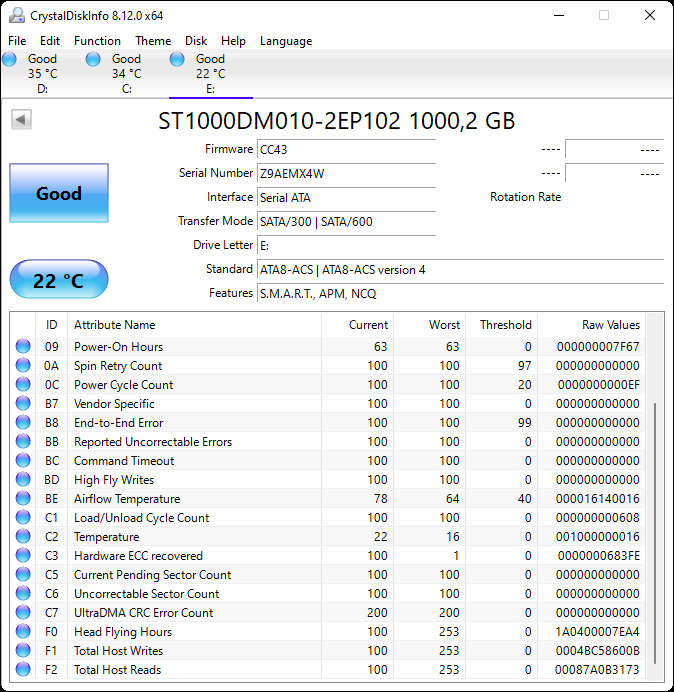Click the status orb for UltraDMA CRC Error Count
Screen dimensions: 674x692
(x=23, y=612)
